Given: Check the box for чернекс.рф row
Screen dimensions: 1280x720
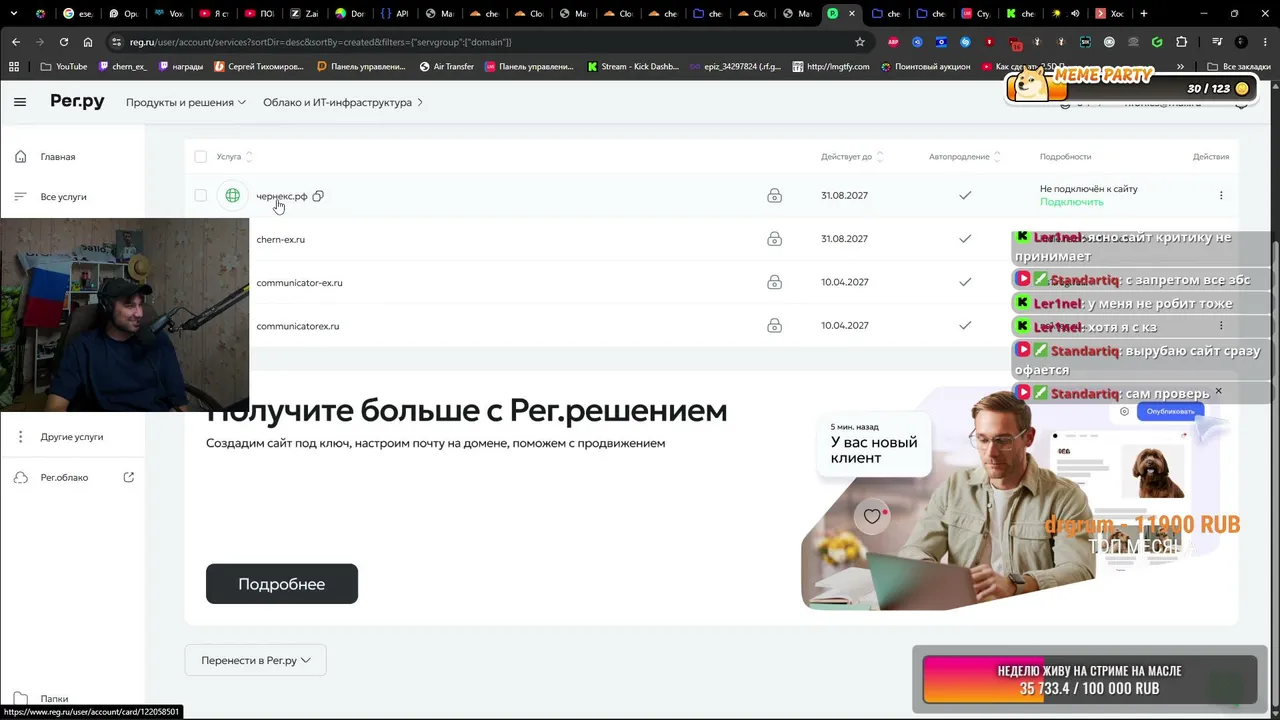Looking at the screenshot, I should pos(200,196).
